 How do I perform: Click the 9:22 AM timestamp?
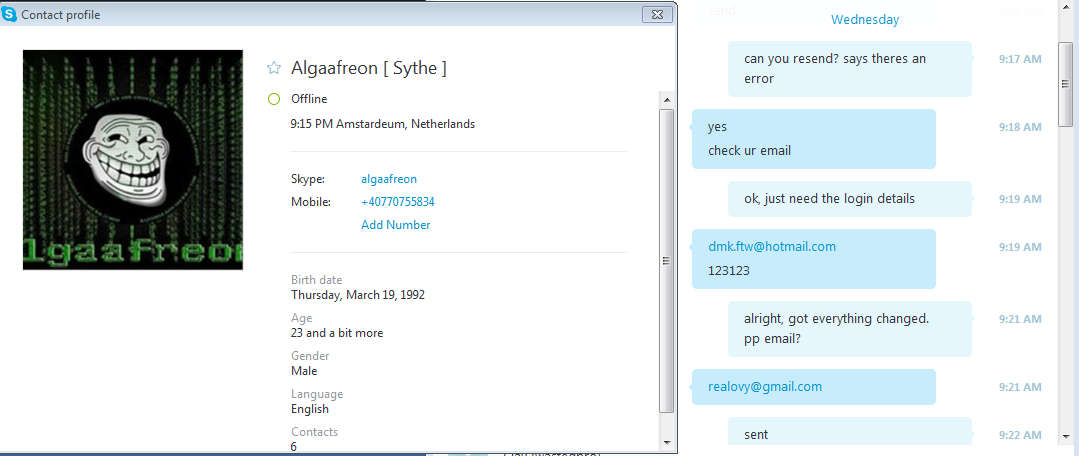1020,435
